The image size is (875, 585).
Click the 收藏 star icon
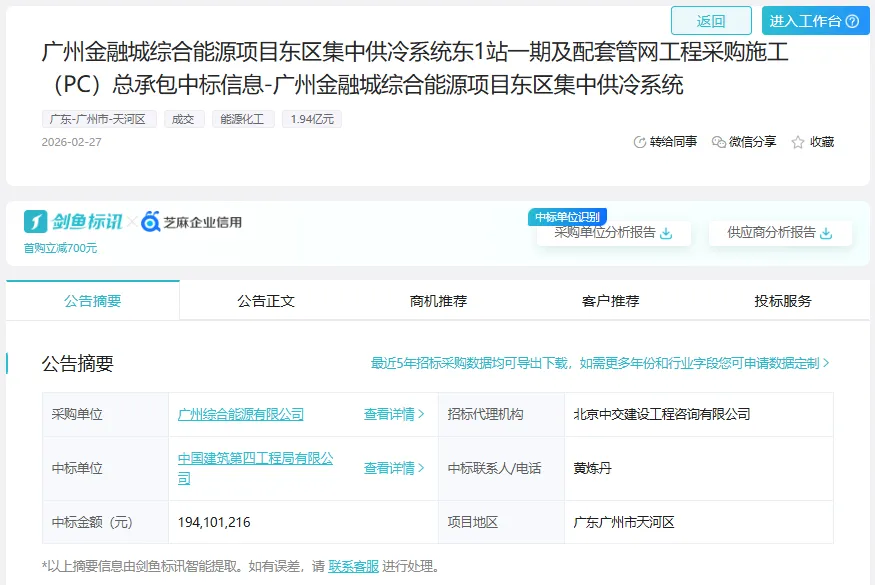798,142
